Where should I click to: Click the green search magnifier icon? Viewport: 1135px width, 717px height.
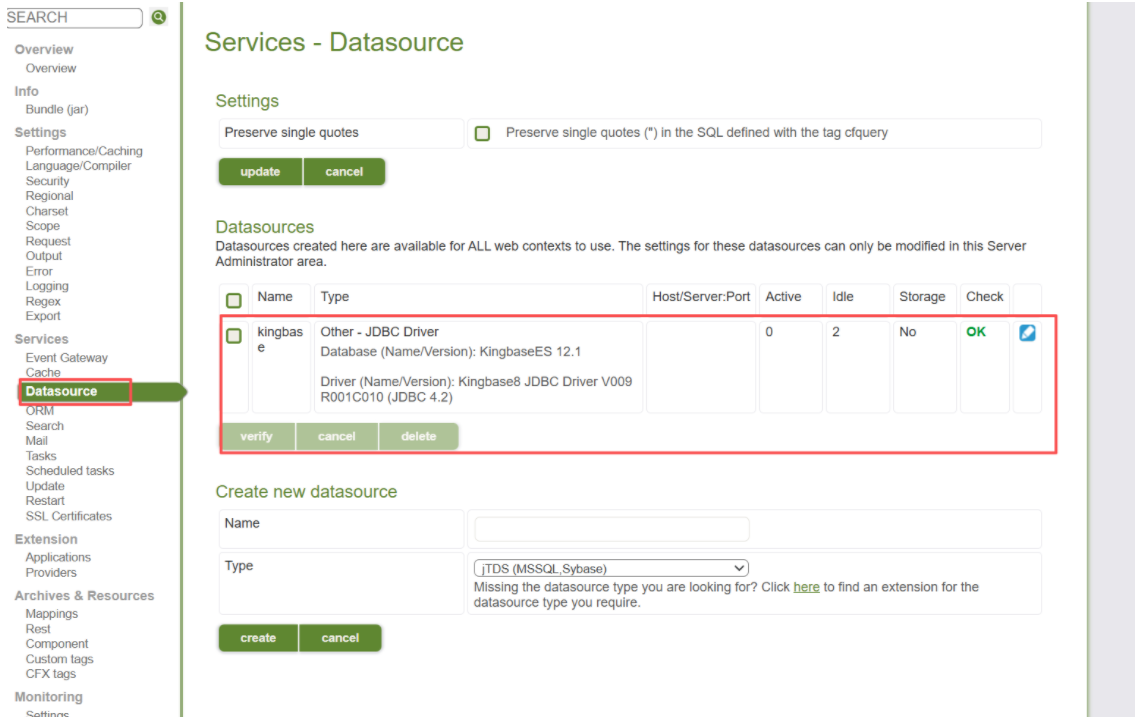(x=158, y=17)
